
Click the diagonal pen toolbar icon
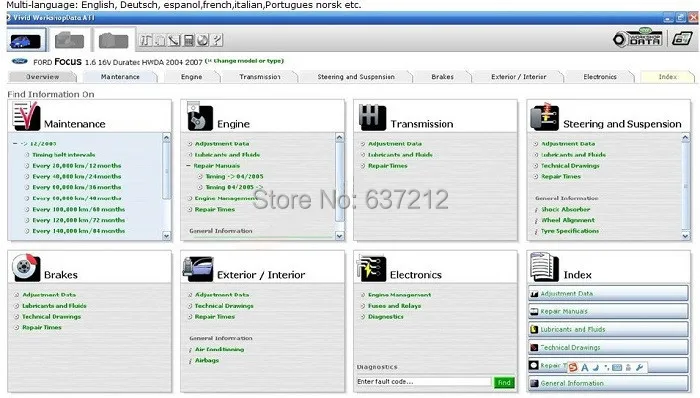[174, 40]
